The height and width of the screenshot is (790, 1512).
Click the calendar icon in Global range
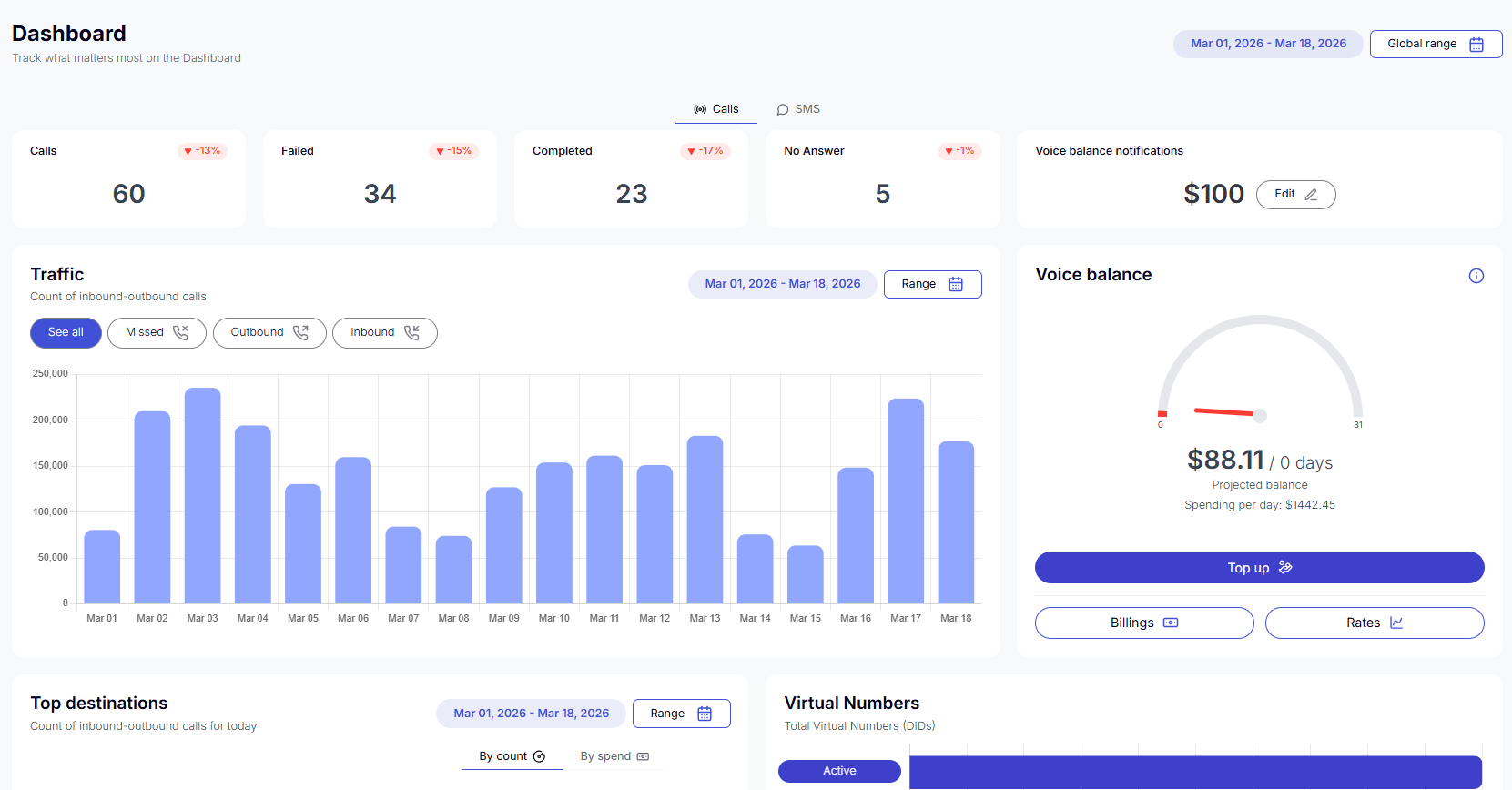[x=1476, y=44]
